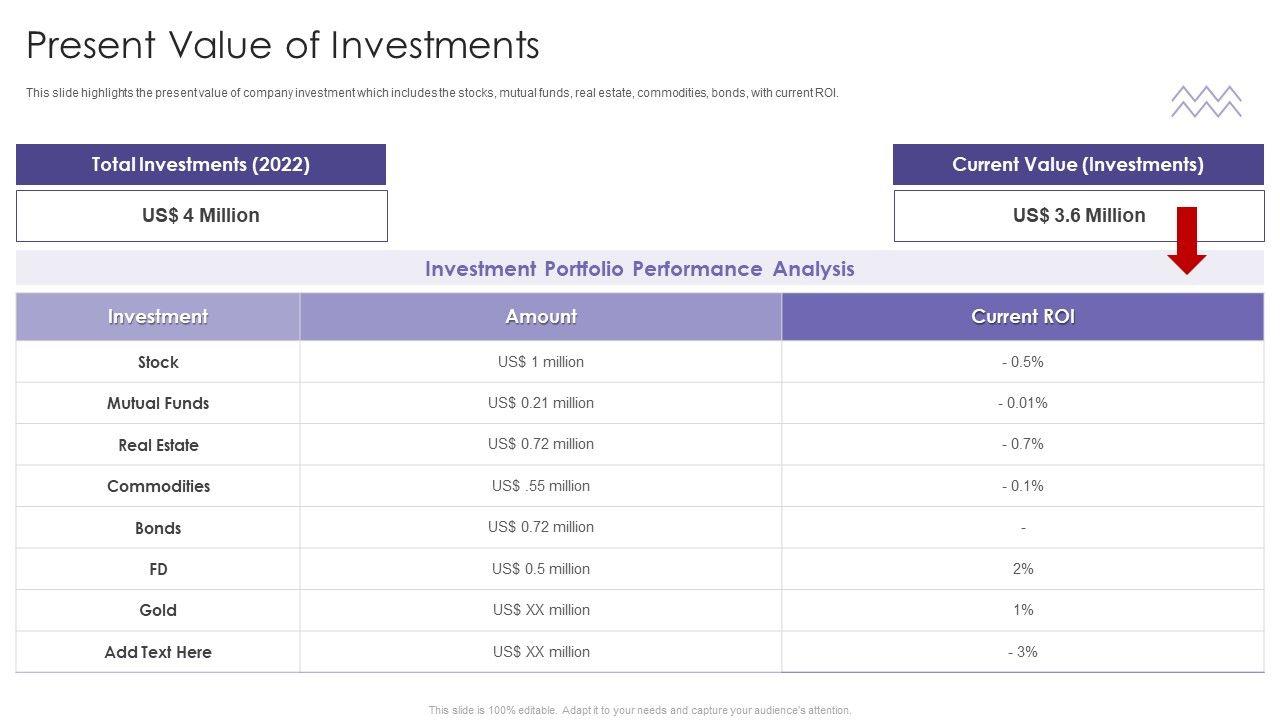The image size is (1280, 720).
Task: Click the Add Text Here placeholder cell
Action: (158, 652)
